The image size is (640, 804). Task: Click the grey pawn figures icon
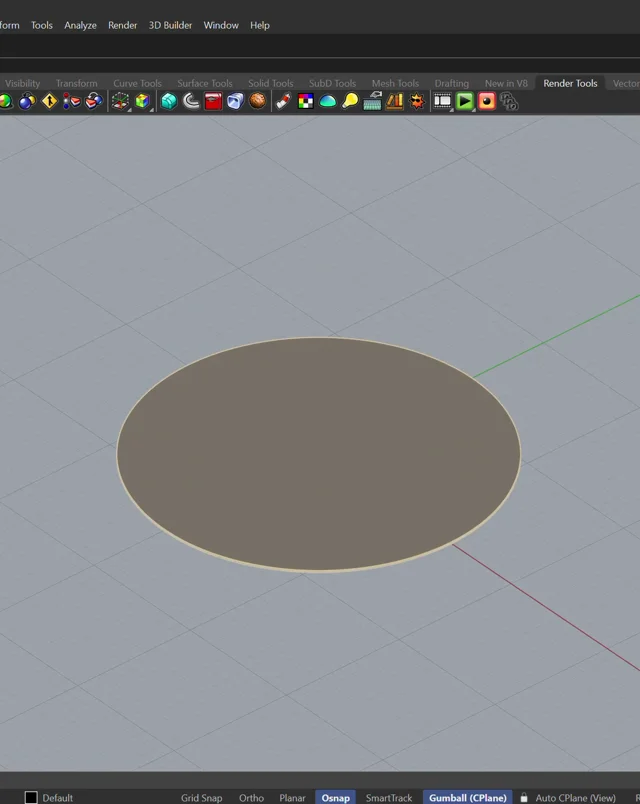(x=509, y=102)
